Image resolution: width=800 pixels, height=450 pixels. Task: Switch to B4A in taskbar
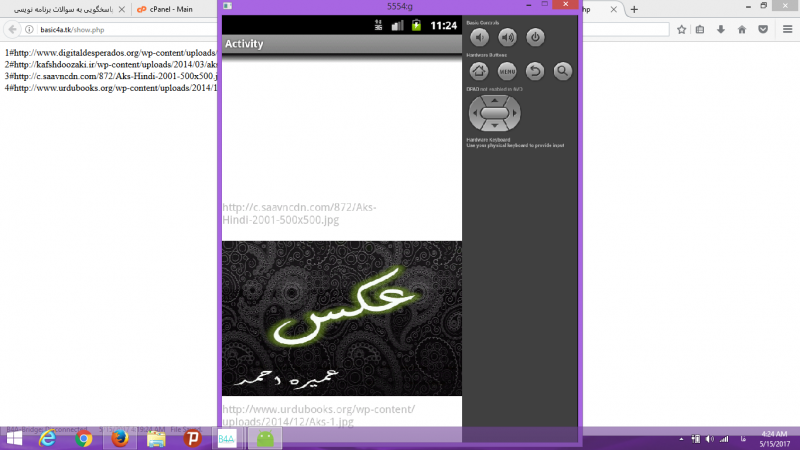(x=227, y=439)
